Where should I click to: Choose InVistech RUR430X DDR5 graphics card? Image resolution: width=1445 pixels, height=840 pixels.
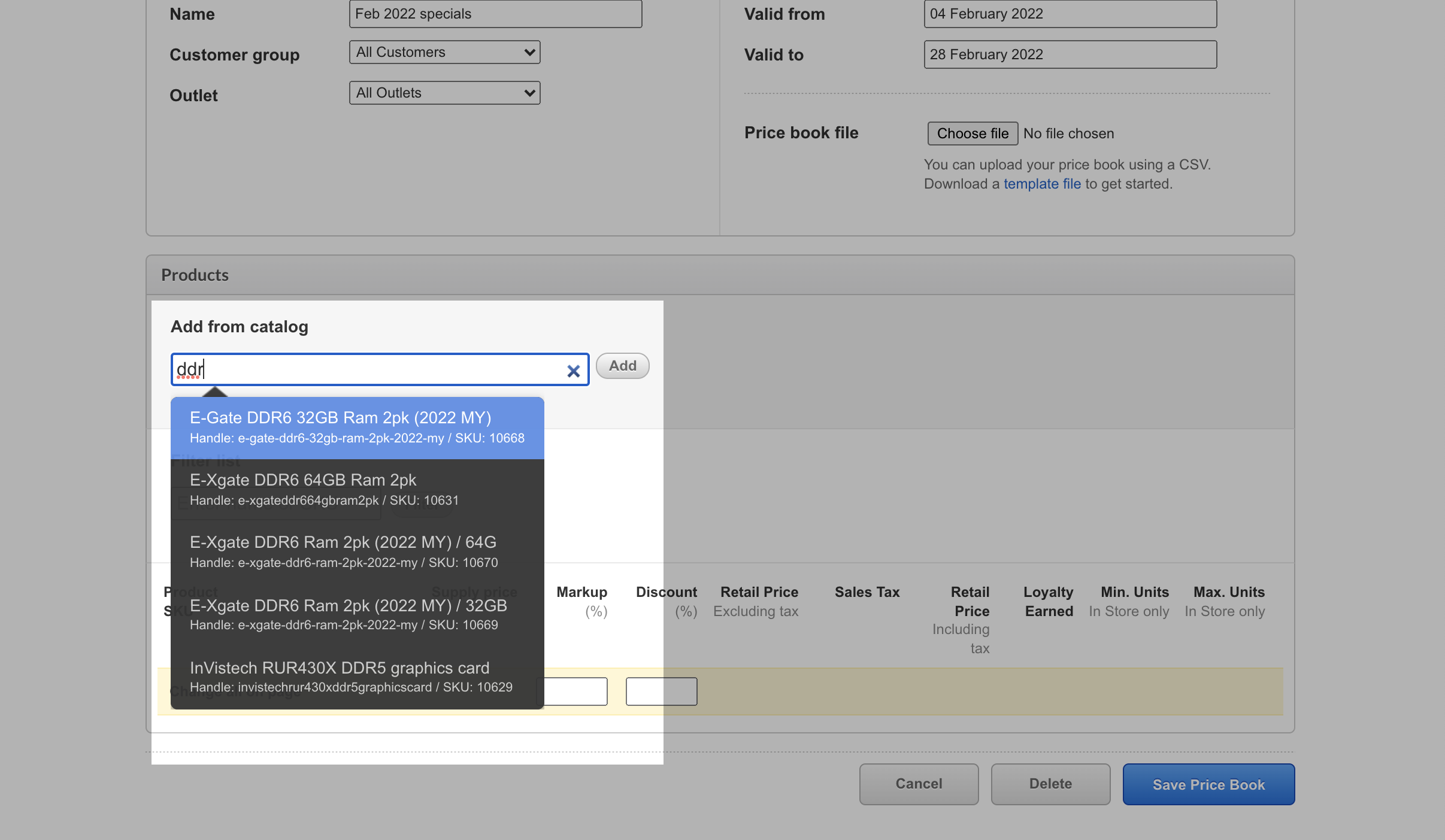(357, 677)
